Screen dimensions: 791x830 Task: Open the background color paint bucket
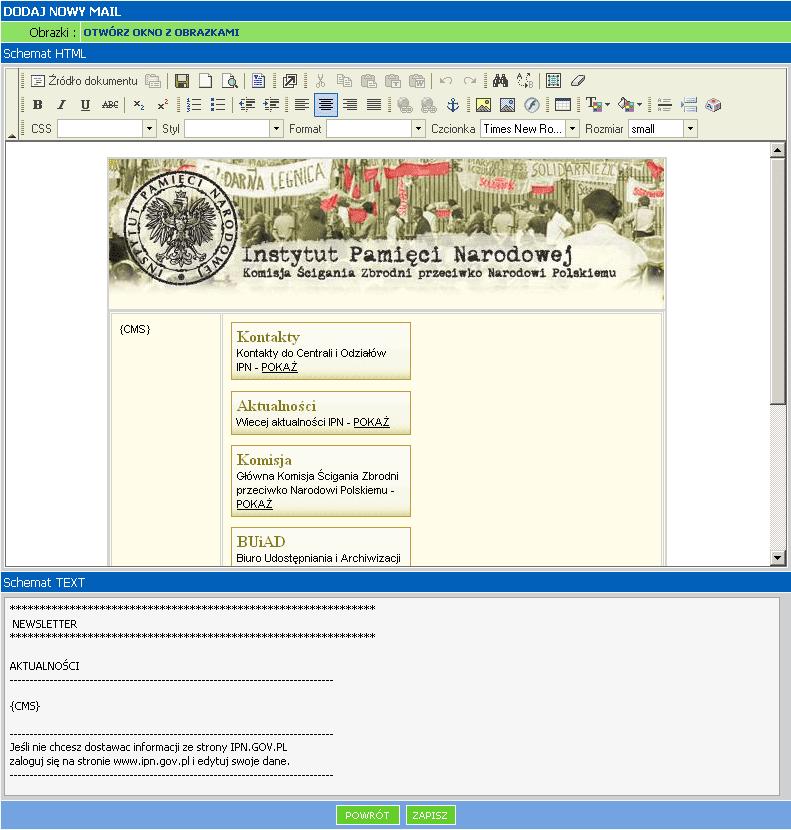tap(630, 105)
